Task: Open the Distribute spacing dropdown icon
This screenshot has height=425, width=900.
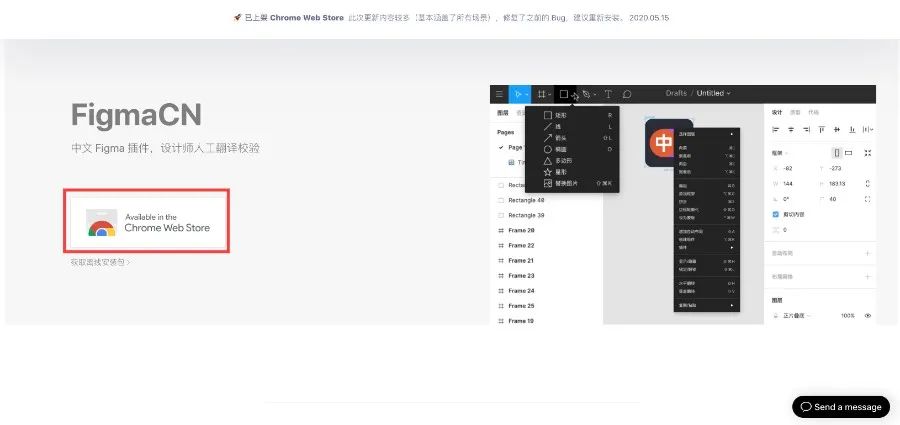Action: pyautogui.click(x=868, y=130)
